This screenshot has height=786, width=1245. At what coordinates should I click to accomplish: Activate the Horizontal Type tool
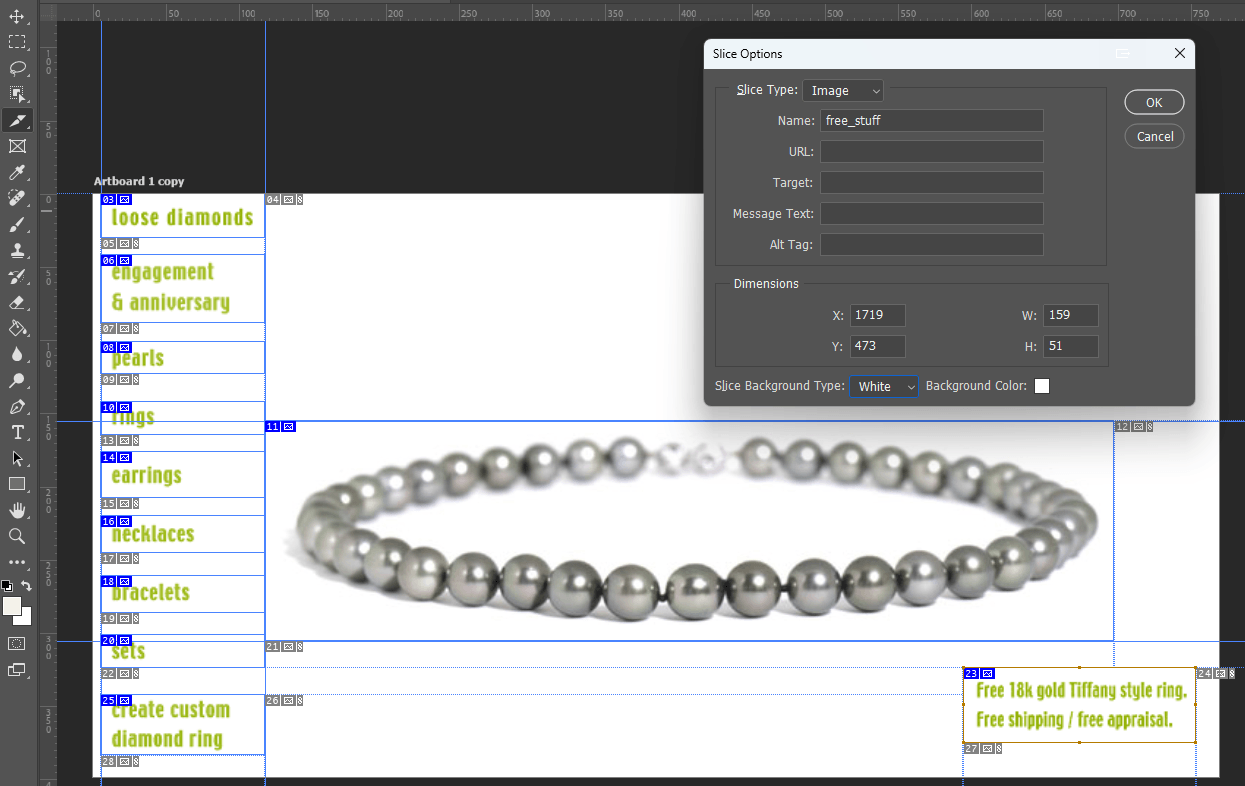point(17,432)
